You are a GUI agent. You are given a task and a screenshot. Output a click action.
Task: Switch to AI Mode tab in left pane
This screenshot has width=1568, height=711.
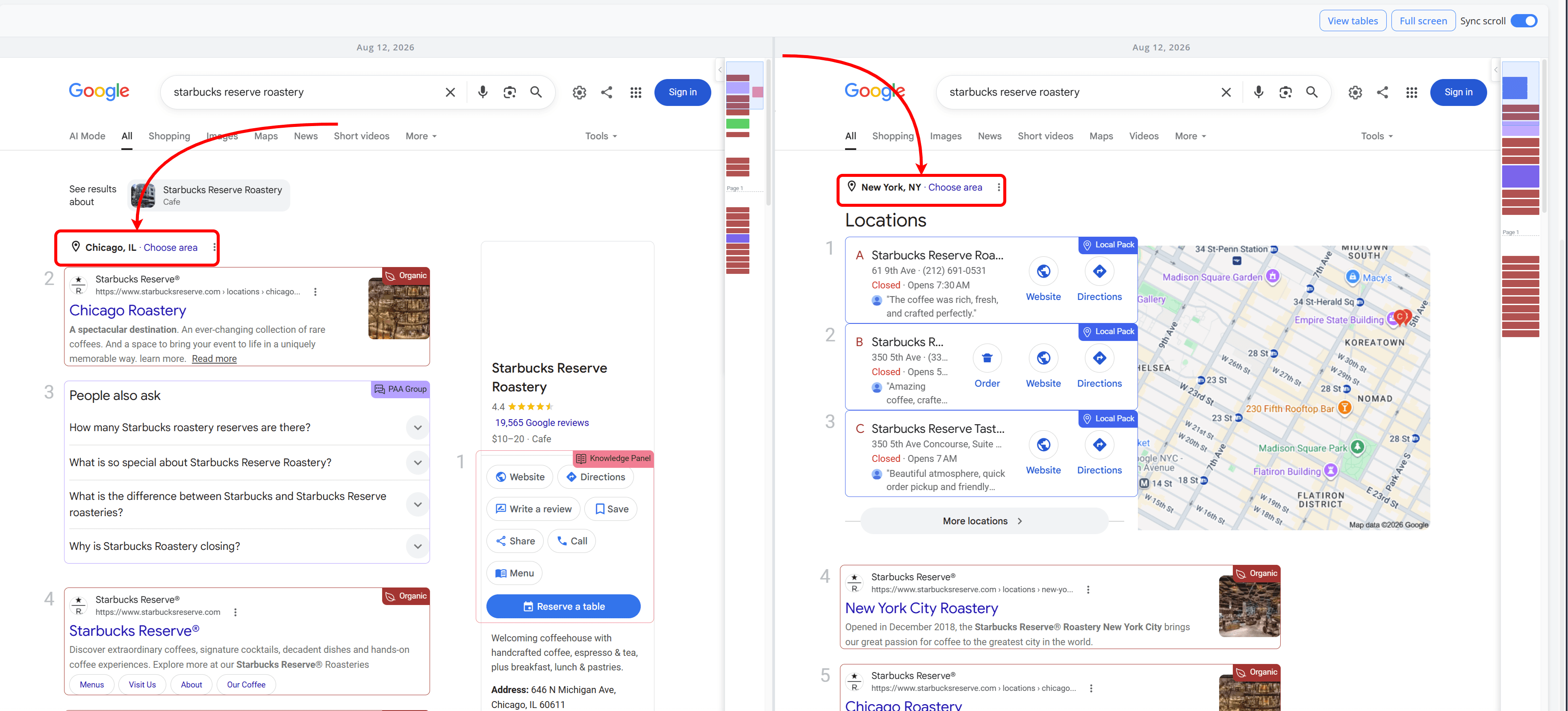pyautogui.click(x=87, y=136)
